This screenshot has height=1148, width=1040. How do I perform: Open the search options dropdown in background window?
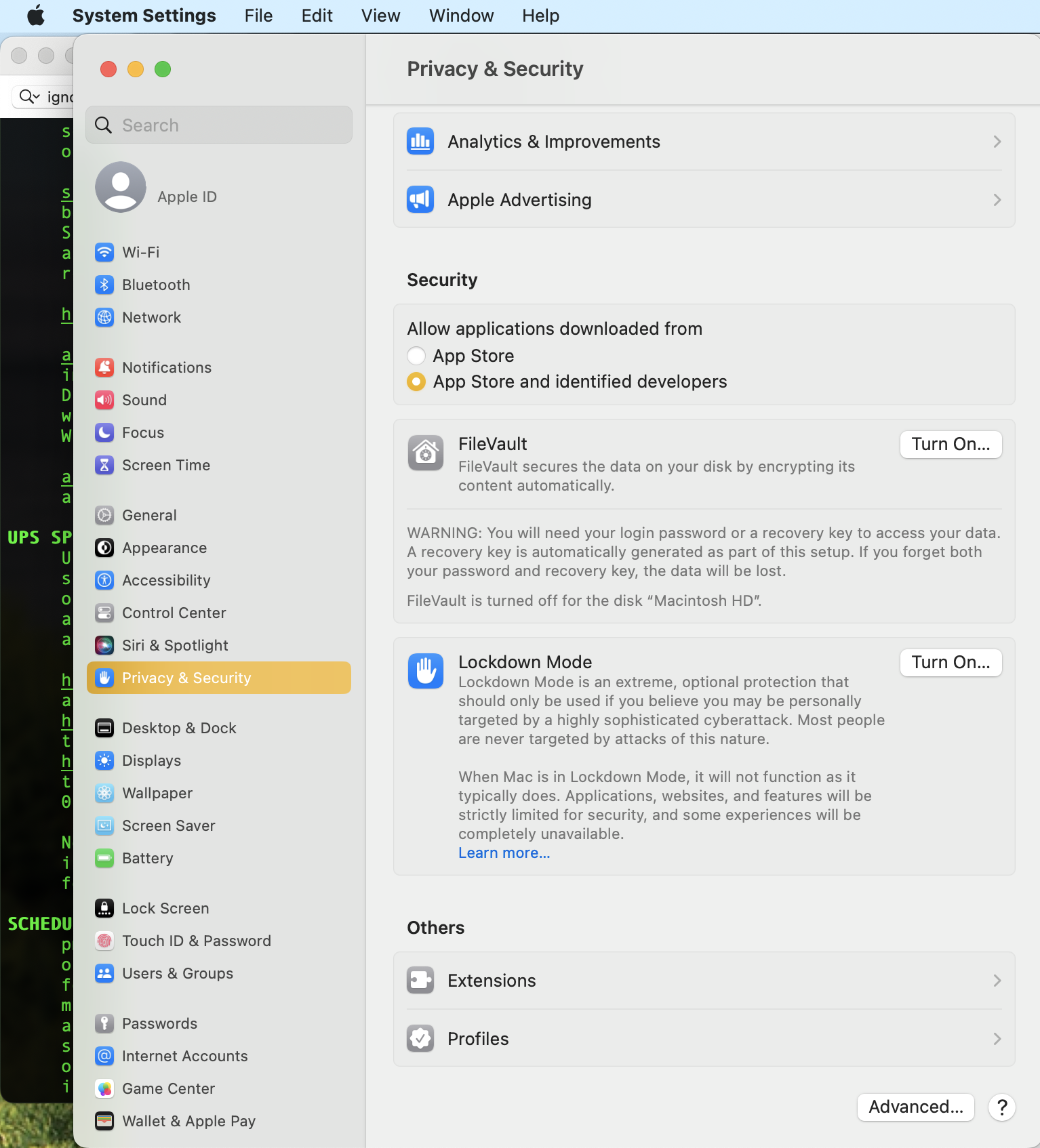[x=30, y=97]
